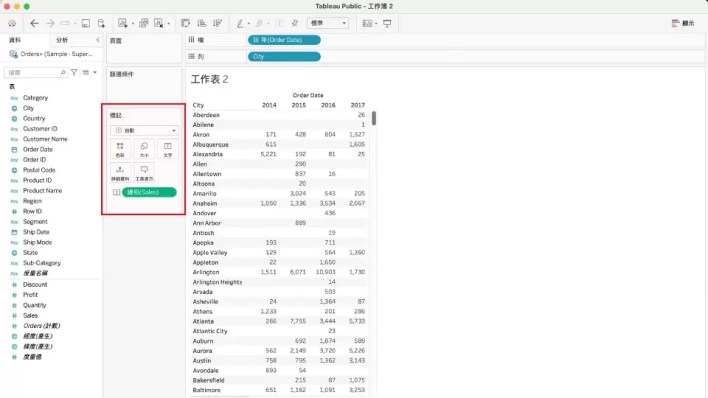Start presentation mode from the toolbar
708x398 pixels.
[x=387, y=23]
